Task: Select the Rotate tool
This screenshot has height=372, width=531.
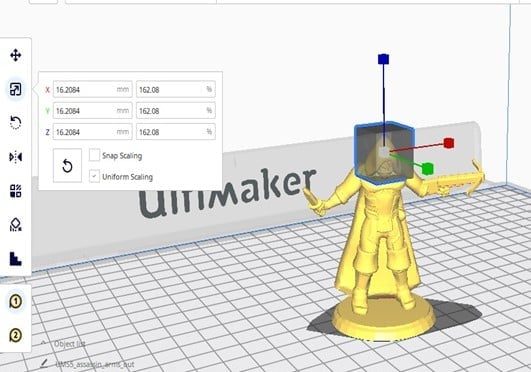Action: [16, 122]
